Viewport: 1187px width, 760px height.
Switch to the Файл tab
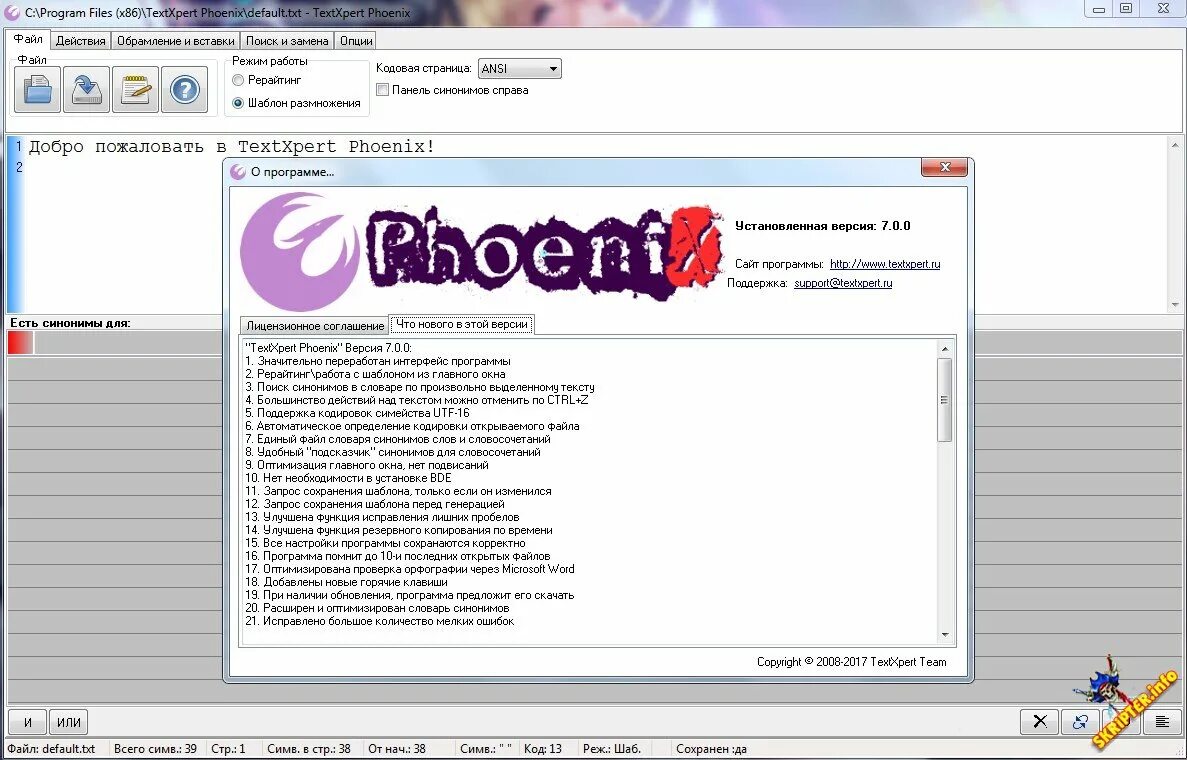[28, 39]
